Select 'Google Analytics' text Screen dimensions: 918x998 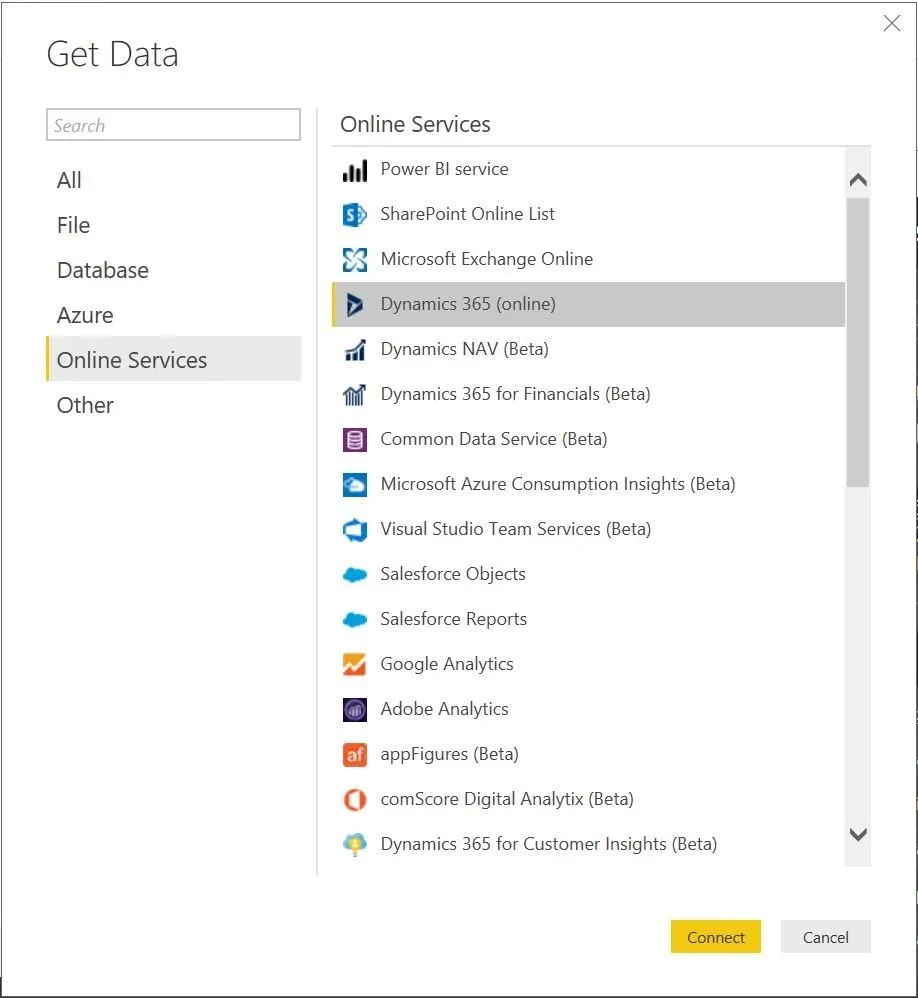pyautogui.click(x=446, y=664)
